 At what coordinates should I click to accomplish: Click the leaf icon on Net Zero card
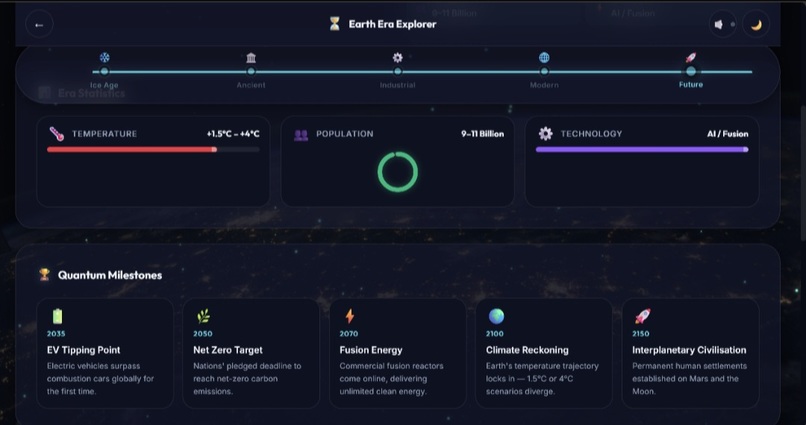pos(204,316)
